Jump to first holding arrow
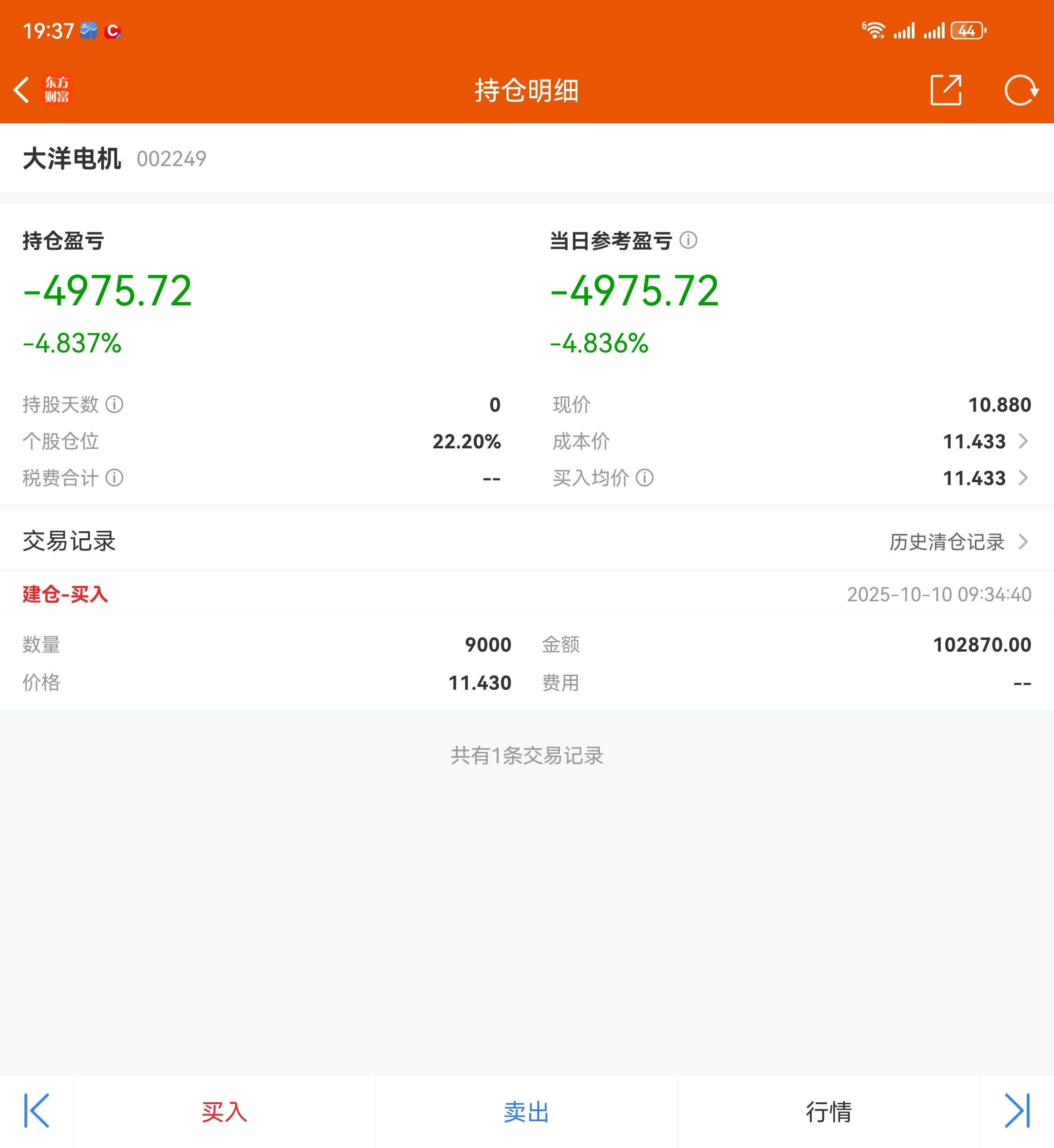Screen dimensions: 1054x1148 point(37,1110)
